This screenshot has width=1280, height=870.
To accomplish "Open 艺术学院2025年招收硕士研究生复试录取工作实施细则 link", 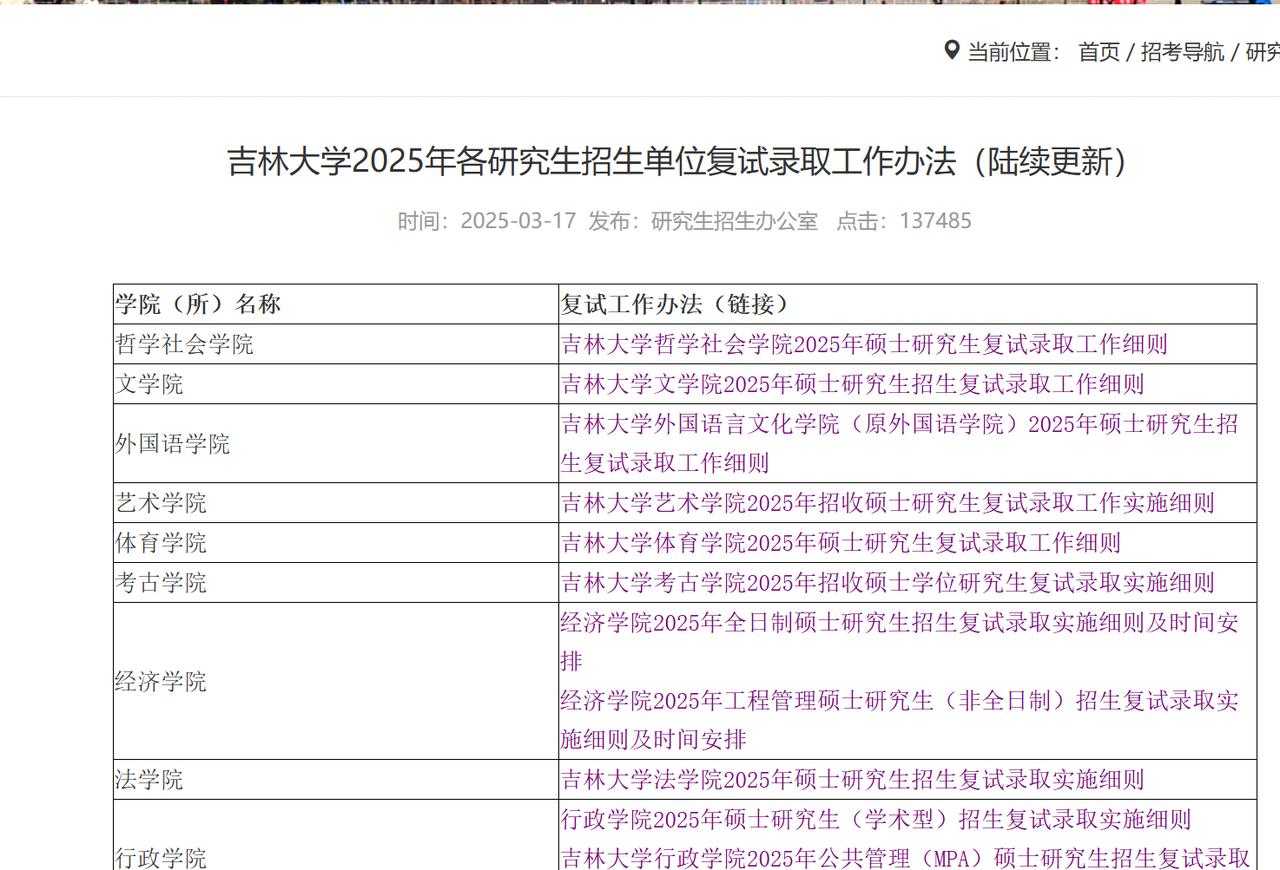I will point(887,503).
